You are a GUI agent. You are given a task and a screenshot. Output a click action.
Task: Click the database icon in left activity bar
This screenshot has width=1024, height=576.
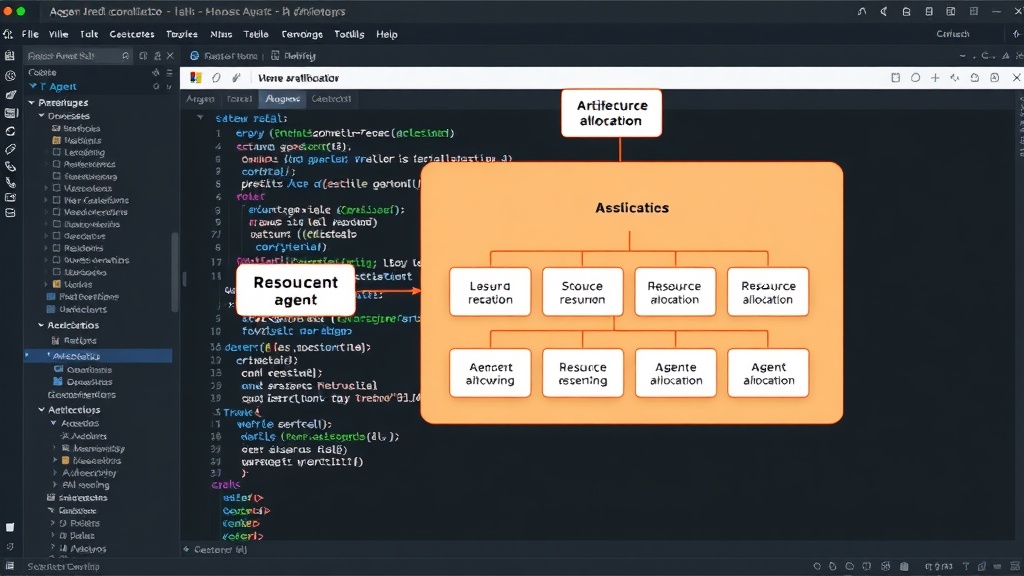coord(10,213)
